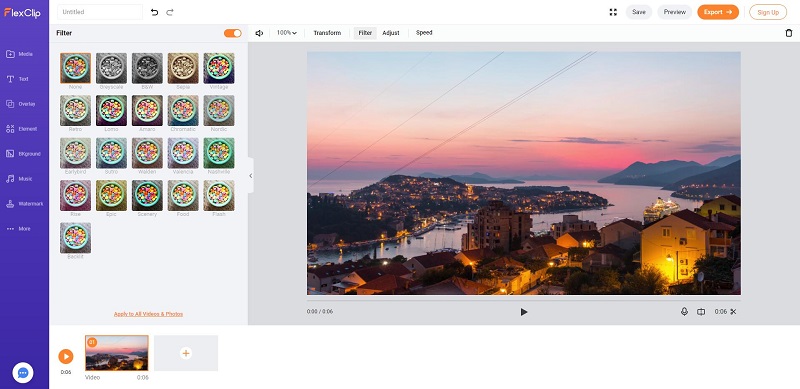Apply the Flash filter

tap(219, 195)
